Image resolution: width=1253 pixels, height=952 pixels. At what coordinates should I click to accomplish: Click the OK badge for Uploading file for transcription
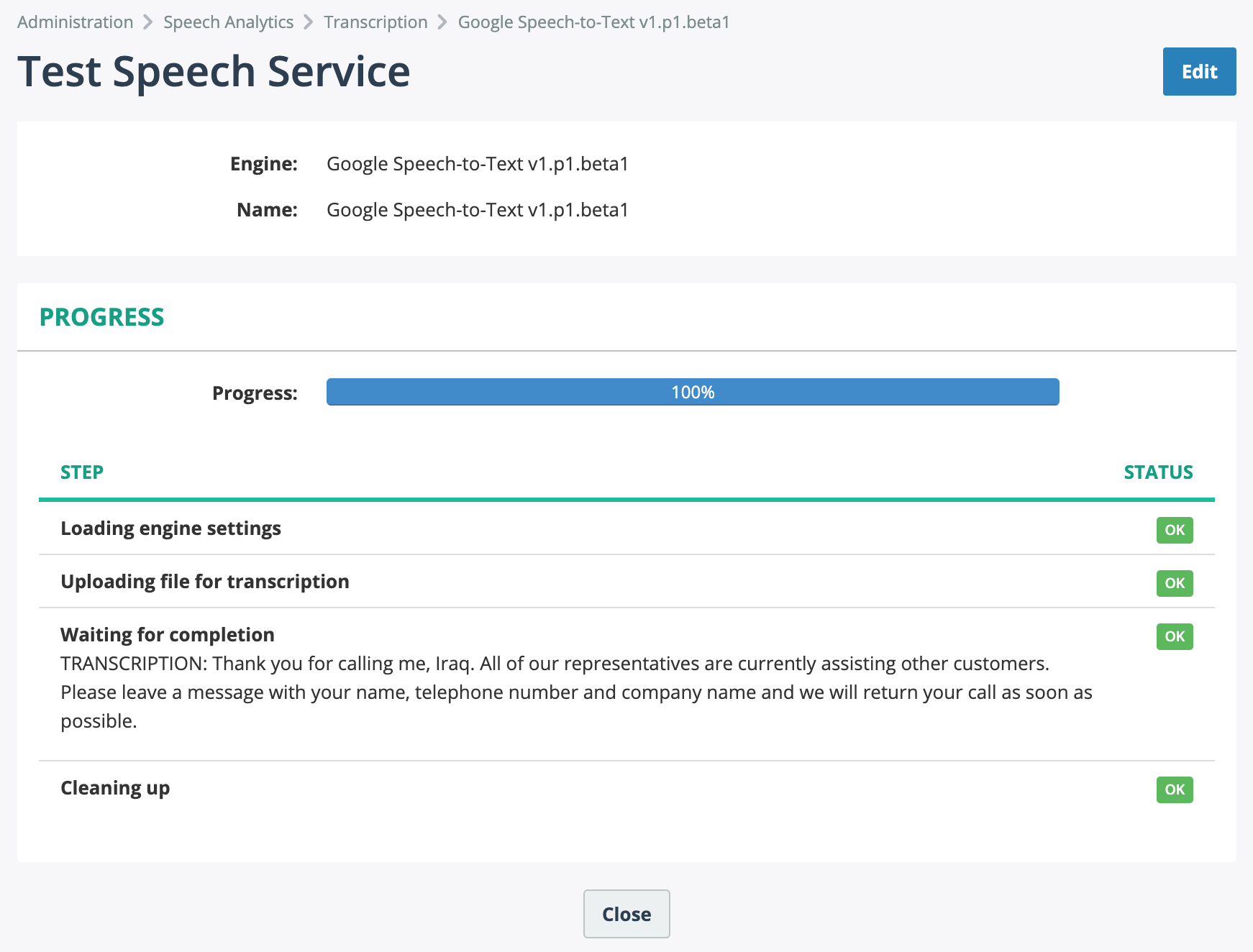pos(1174,583)
